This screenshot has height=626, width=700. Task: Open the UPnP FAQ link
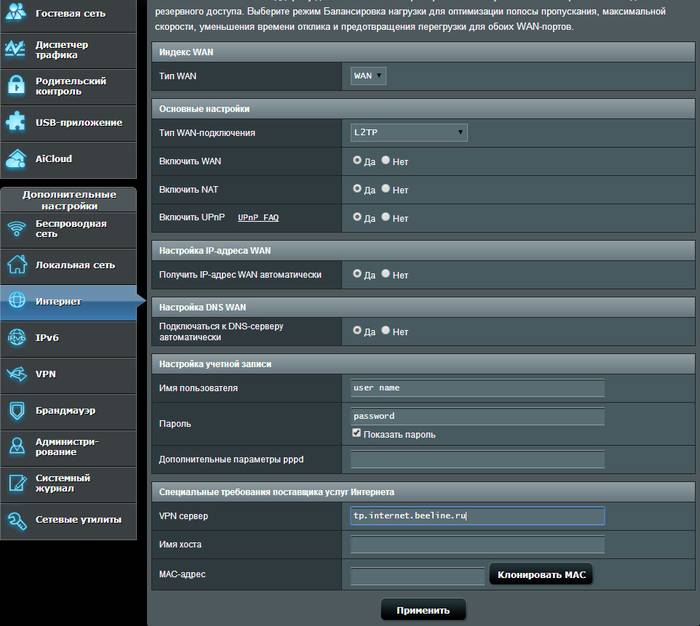tap(258, 217)
